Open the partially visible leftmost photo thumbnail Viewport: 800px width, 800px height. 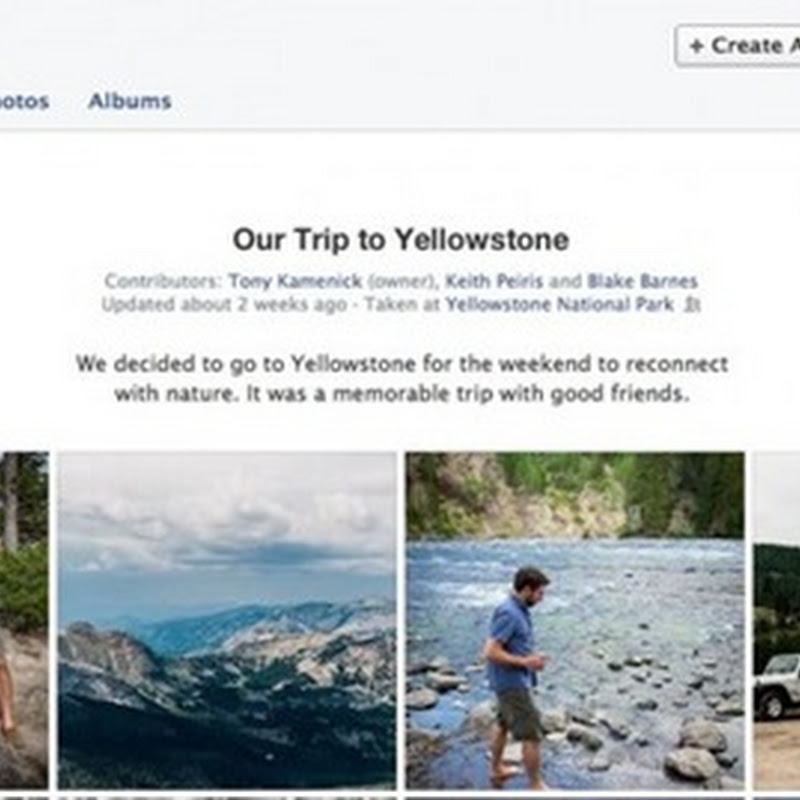pos(23,620)
